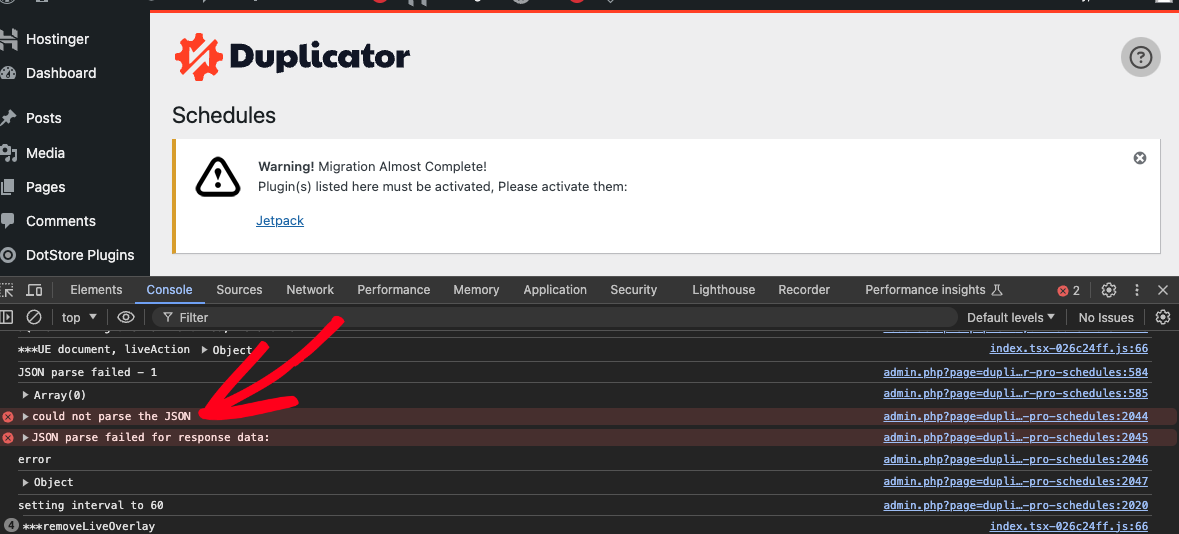Click the DotStore Plugins circle icon

[x=8, y=255]
